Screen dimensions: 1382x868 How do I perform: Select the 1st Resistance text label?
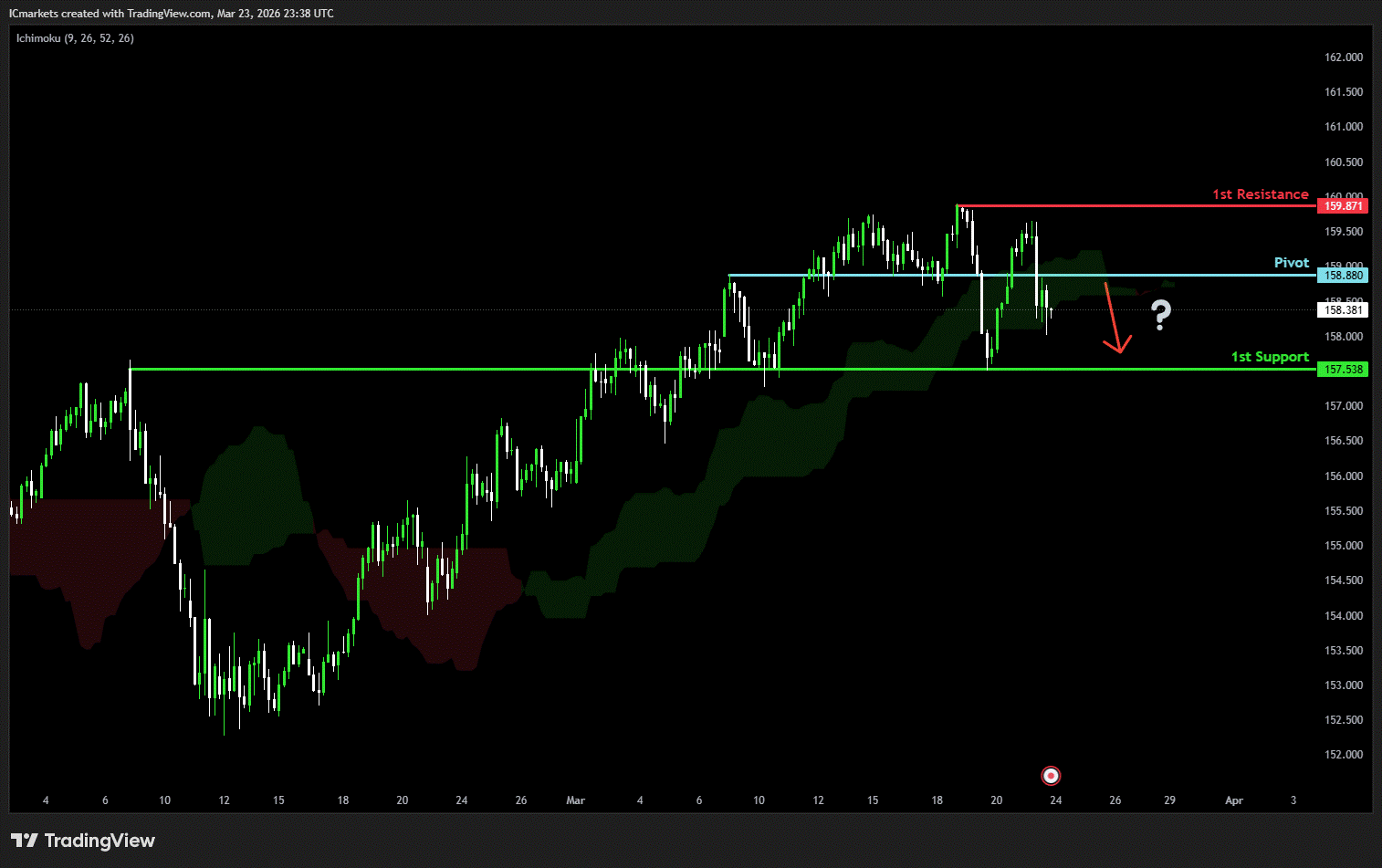point(1260,194)
